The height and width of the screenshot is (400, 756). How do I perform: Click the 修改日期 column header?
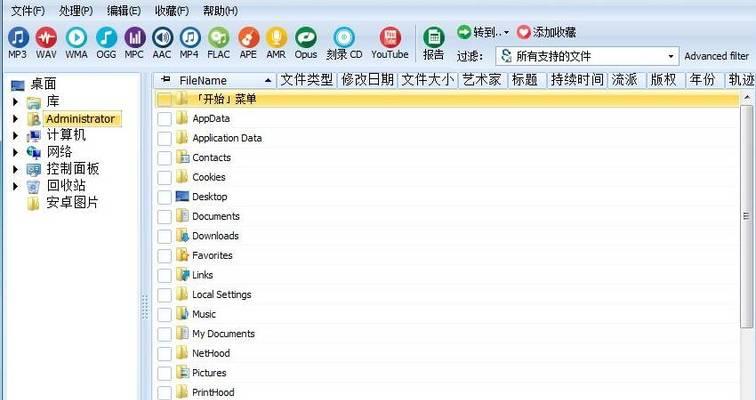(x=367, y=80)
